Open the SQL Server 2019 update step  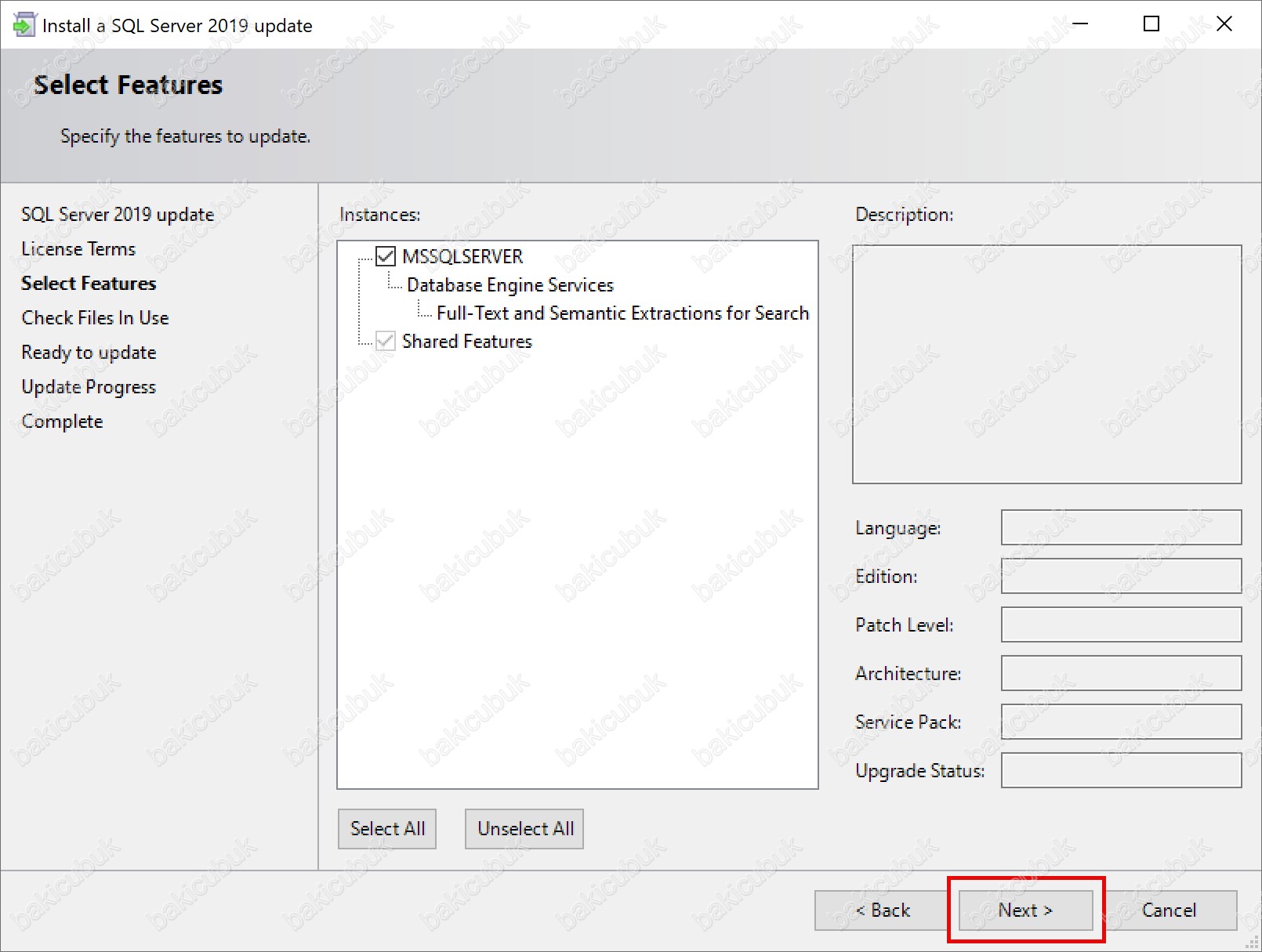pos(118,215)
